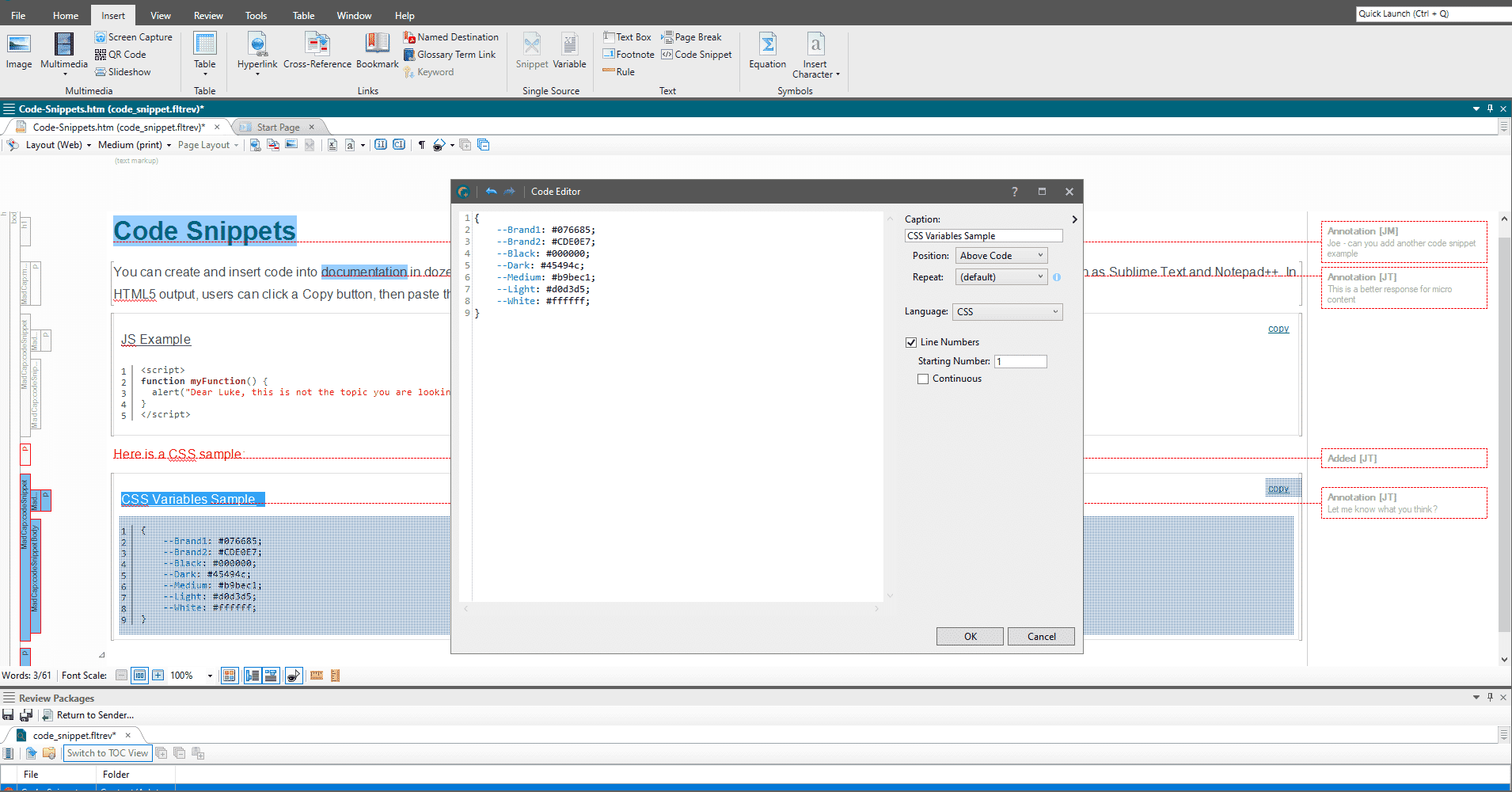Enable the Continuous checkbox

tap(923, 379)
